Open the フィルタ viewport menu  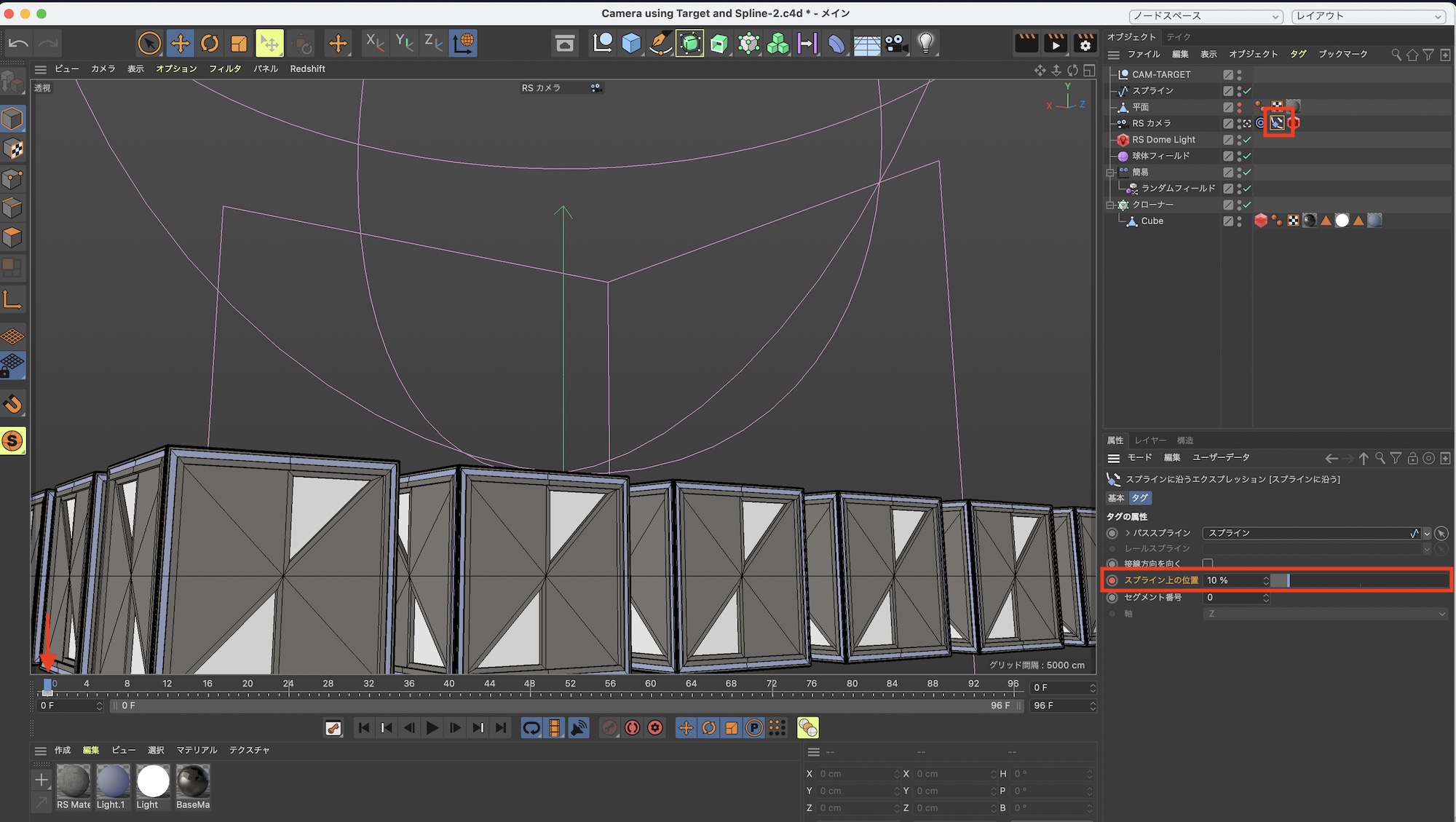(x=224, y=68)
